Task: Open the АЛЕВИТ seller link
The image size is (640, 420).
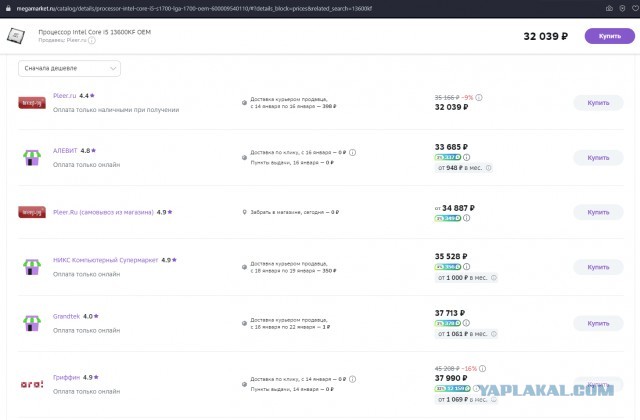Action: [65, 151]
